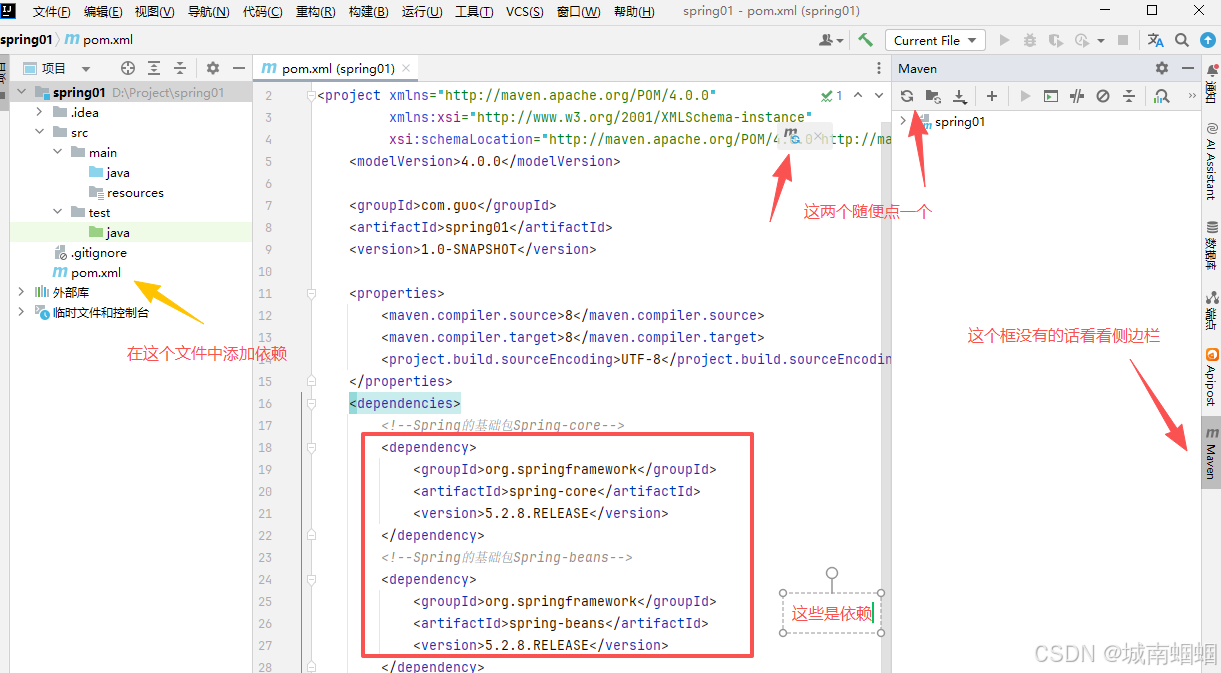
Task: Click the search everywhere magnifier icon
Action: [x=1182, y=40]
